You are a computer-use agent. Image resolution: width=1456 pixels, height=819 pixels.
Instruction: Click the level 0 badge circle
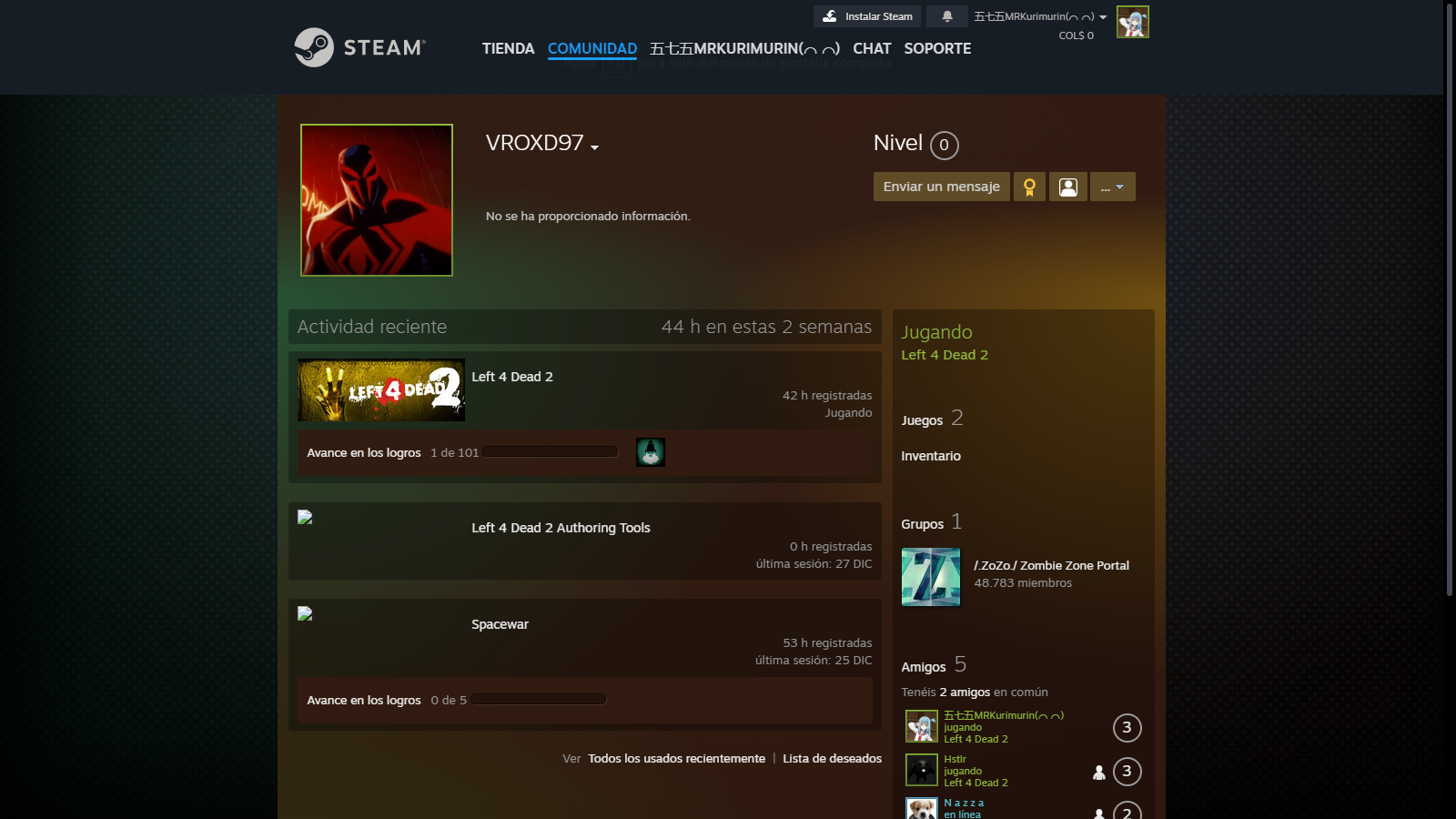[x=945, y=145]
